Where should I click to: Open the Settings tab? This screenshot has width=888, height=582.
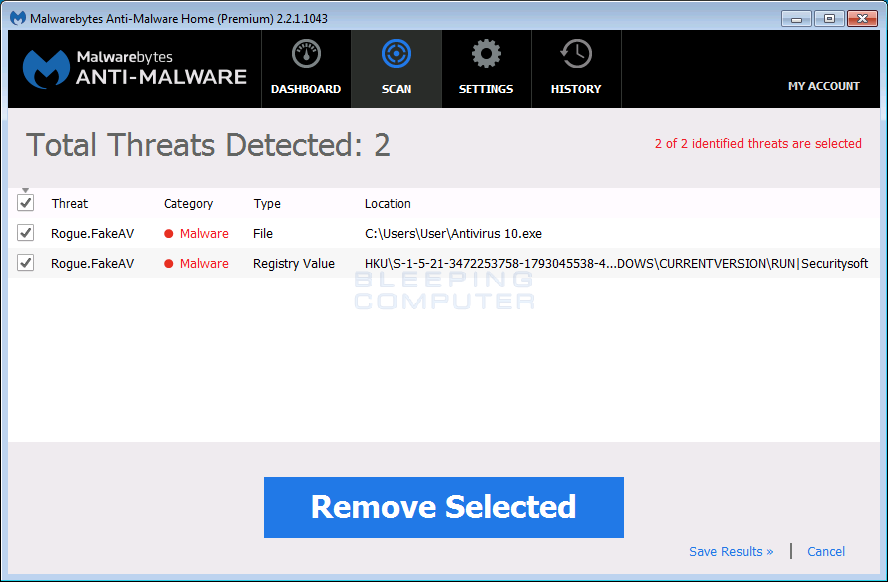pos(486,69)
